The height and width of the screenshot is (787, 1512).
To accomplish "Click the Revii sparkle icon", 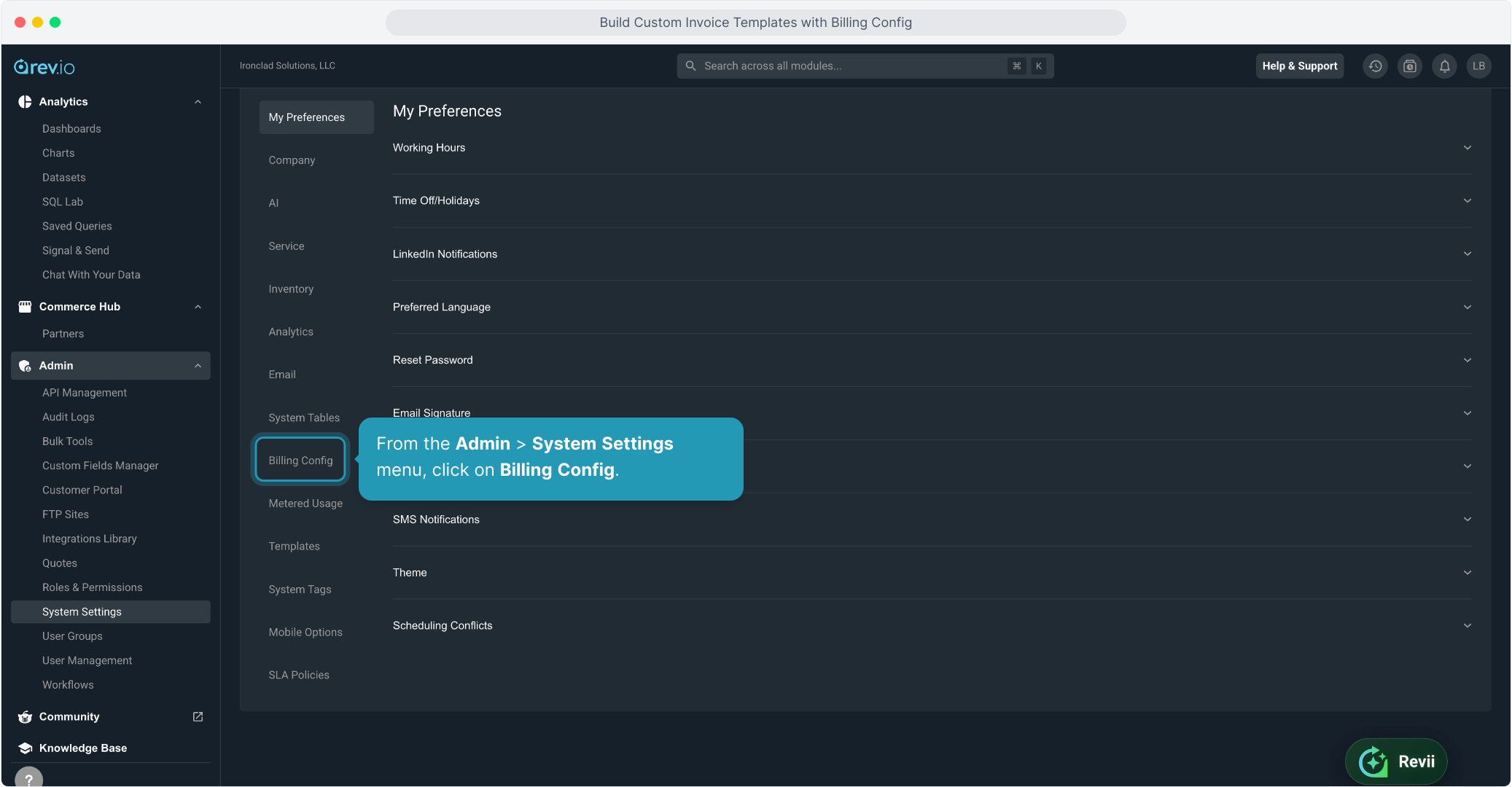I will [x=1373, y=762].
